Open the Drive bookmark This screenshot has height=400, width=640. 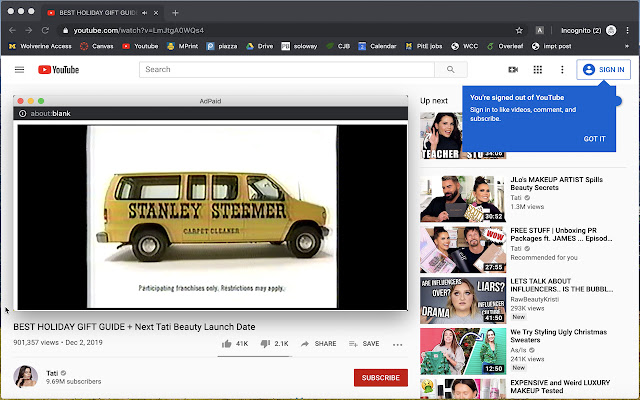pos(260,46)
